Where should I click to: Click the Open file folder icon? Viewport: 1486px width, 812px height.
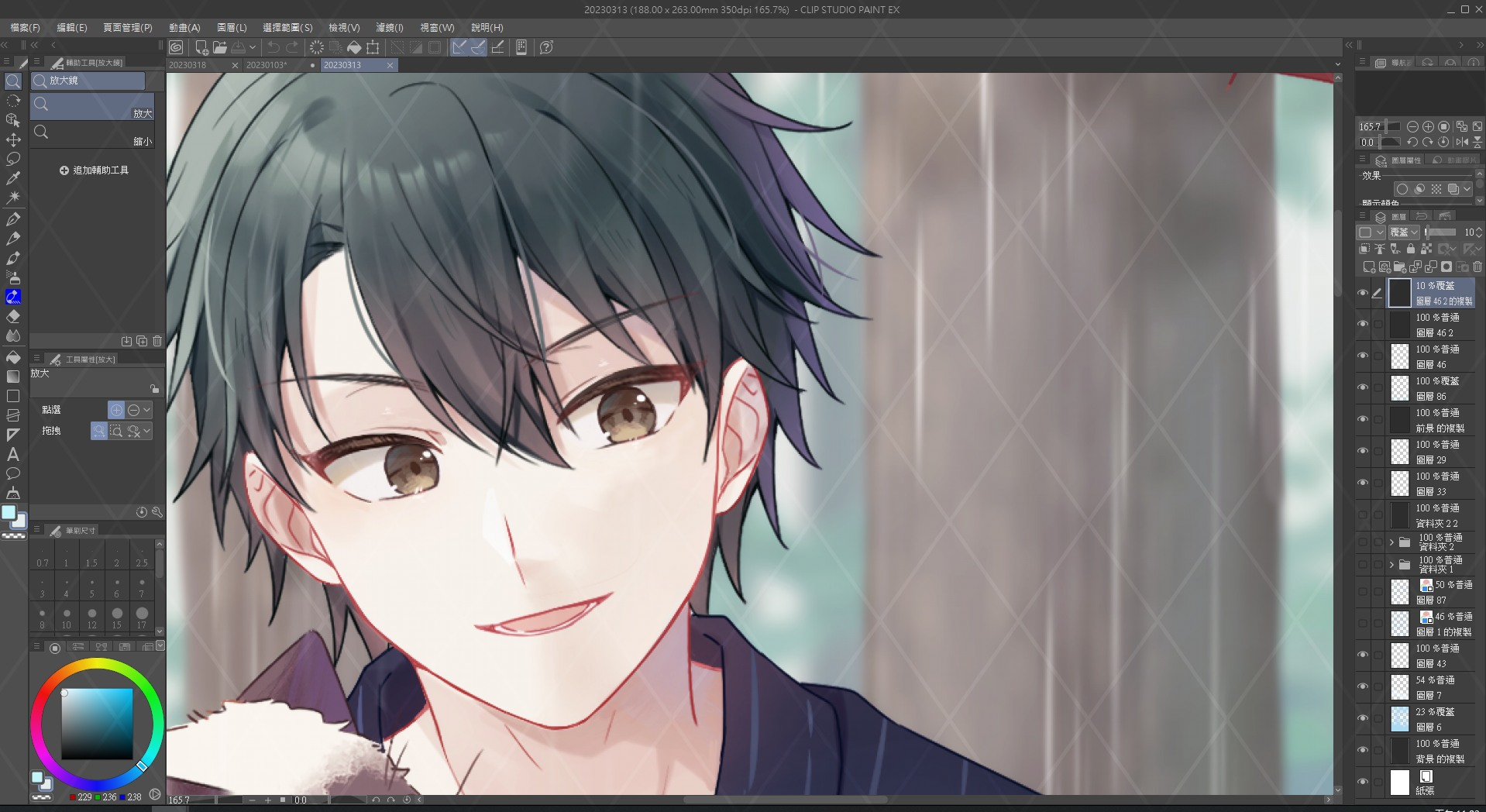point(220,47)
